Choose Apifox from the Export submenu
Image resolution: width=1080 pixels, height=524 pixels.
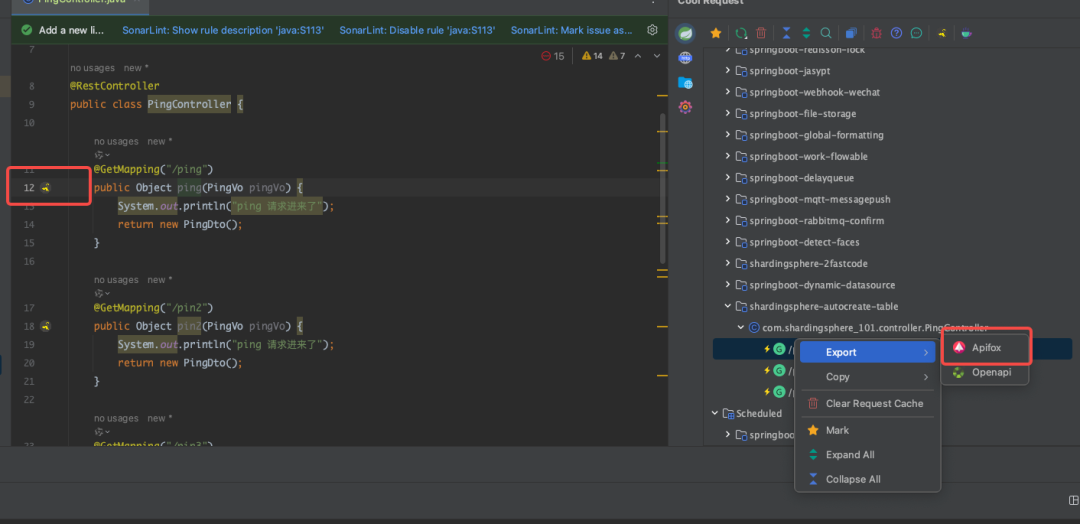tap(986, 348)
